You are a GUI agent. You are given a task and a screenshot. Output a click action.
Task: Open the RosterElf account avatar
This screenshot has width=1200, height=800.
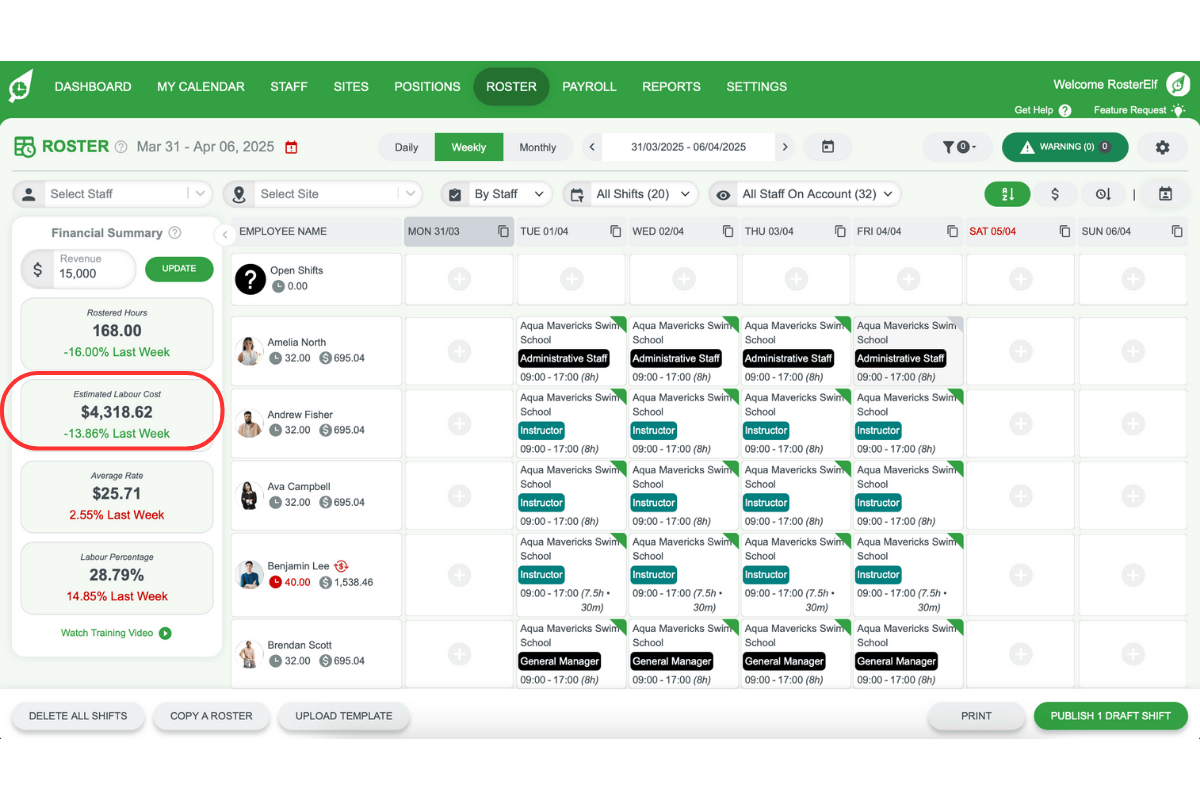pos(1179,85)
